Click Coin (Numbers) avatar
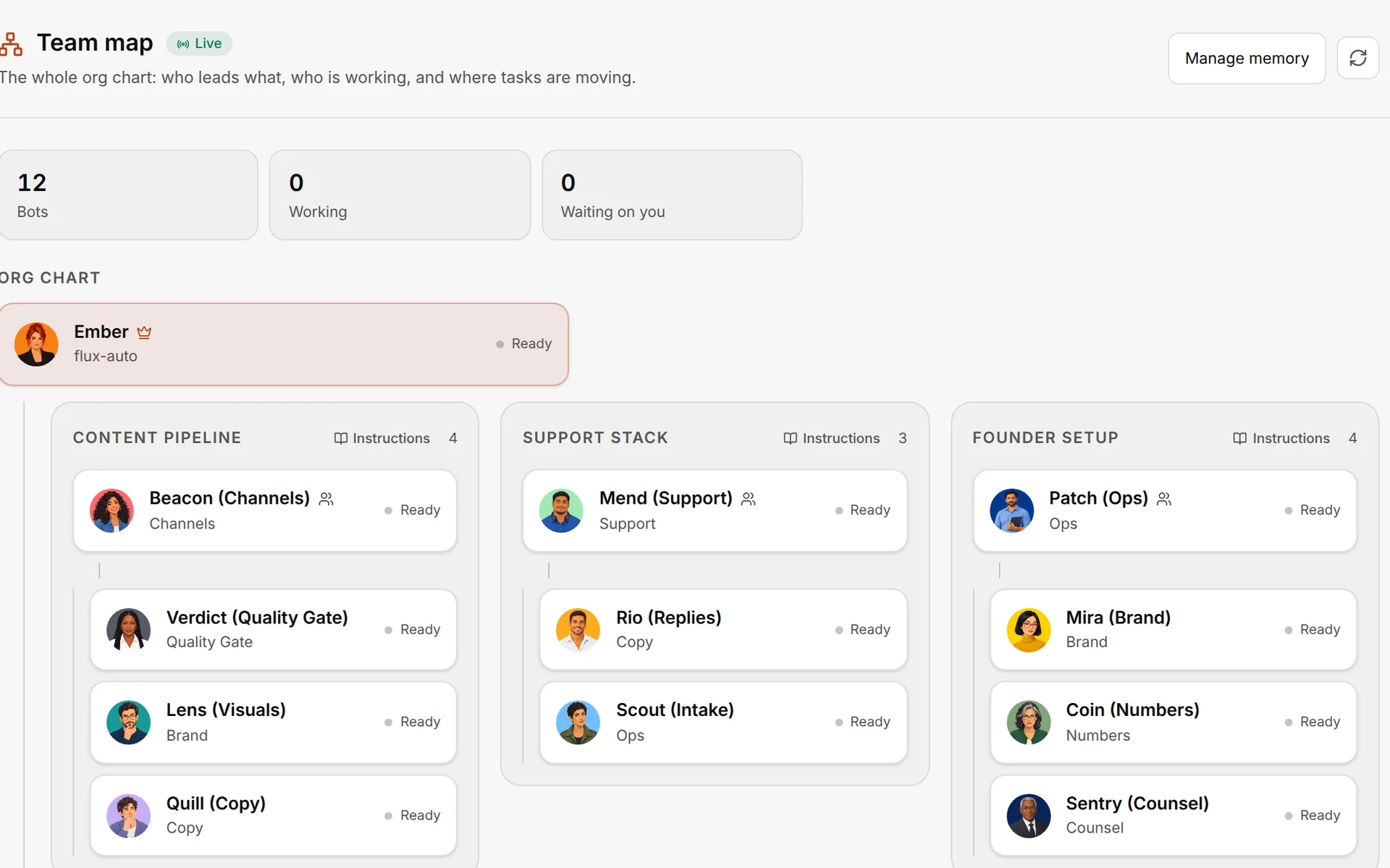Screen dimensions: 1390x868 click(x=1028, y=722)
